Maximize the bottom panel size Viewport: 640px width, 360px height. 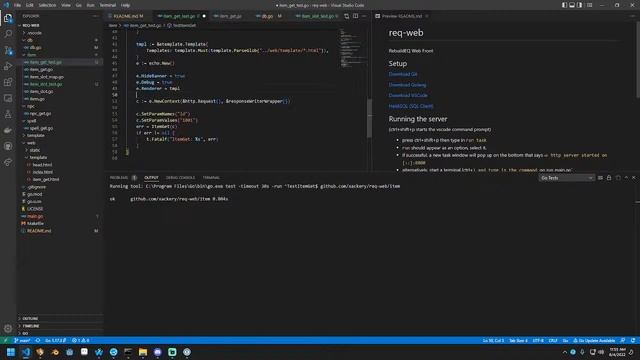click(626, 178)
